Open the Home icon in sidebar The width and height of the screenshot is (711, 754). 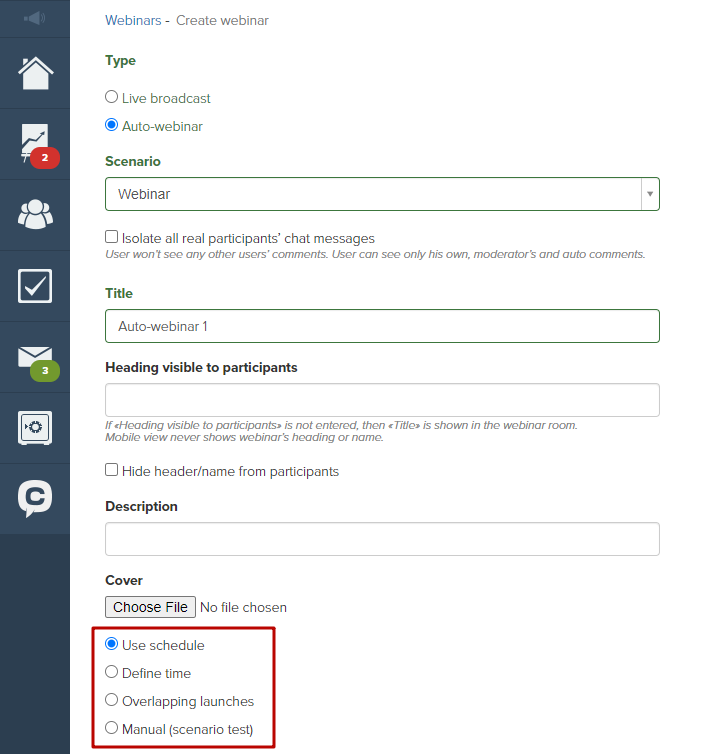point(35,73)
